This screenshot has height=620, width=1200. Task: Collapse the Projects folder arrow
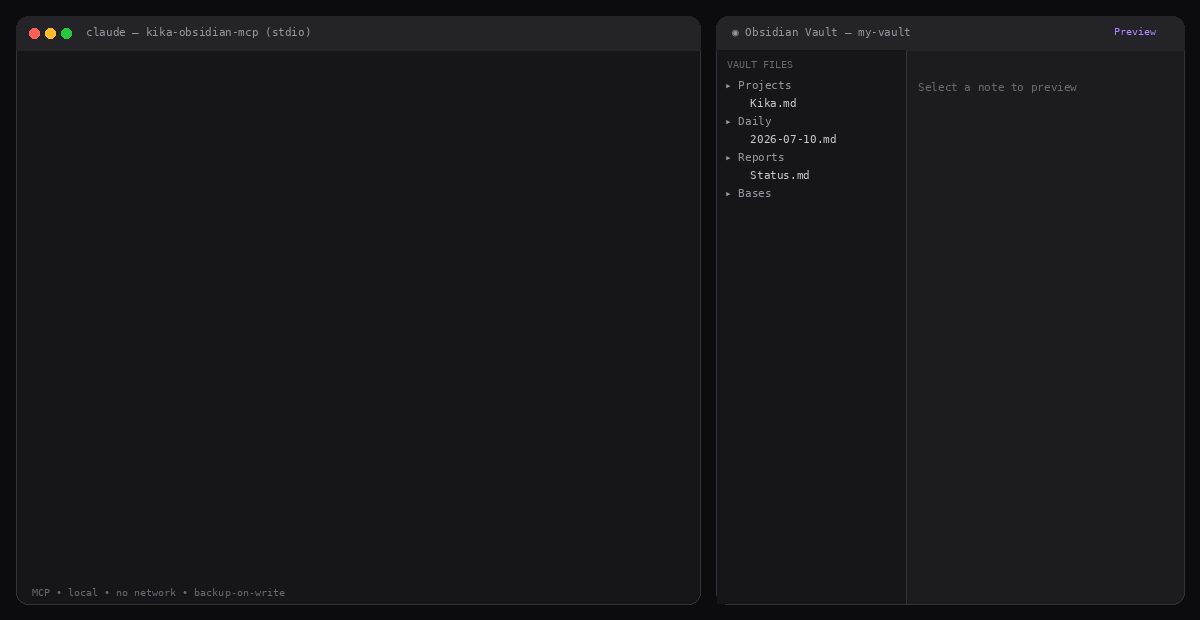[728, 86]
